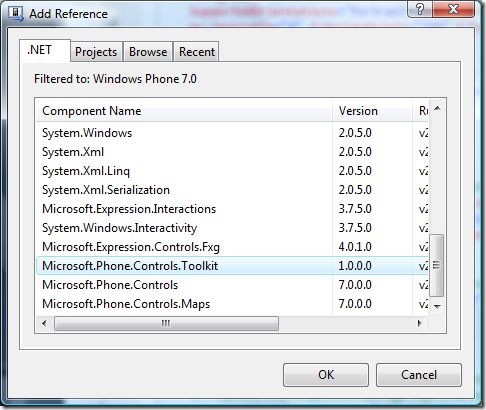
Task: Click the Add Reference title bar icon
Action: [16, 14]
